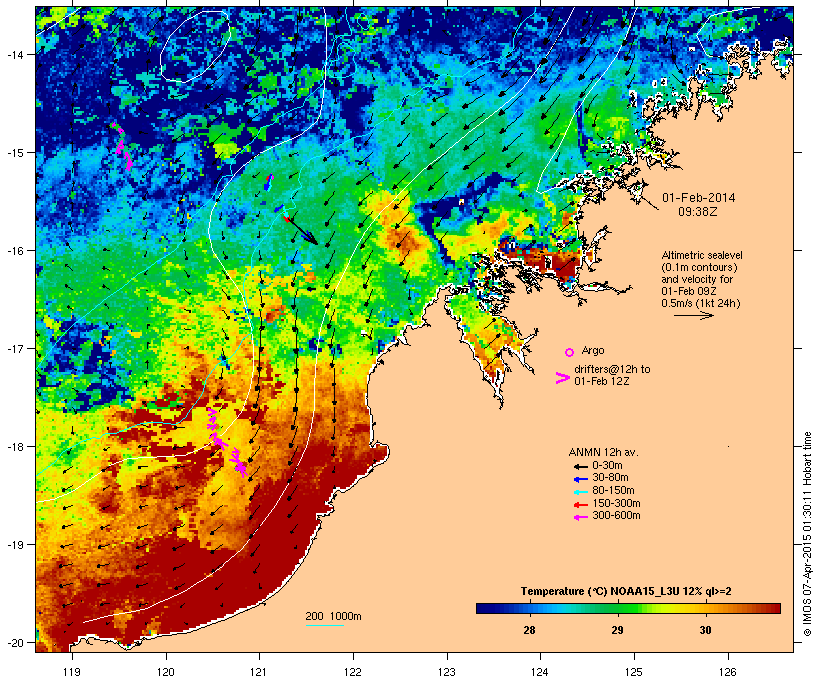Screen dimensions: 820x680
Task: Click the magenta Argo circle marker
Action: pyautogui.click(x=570, y=352)
